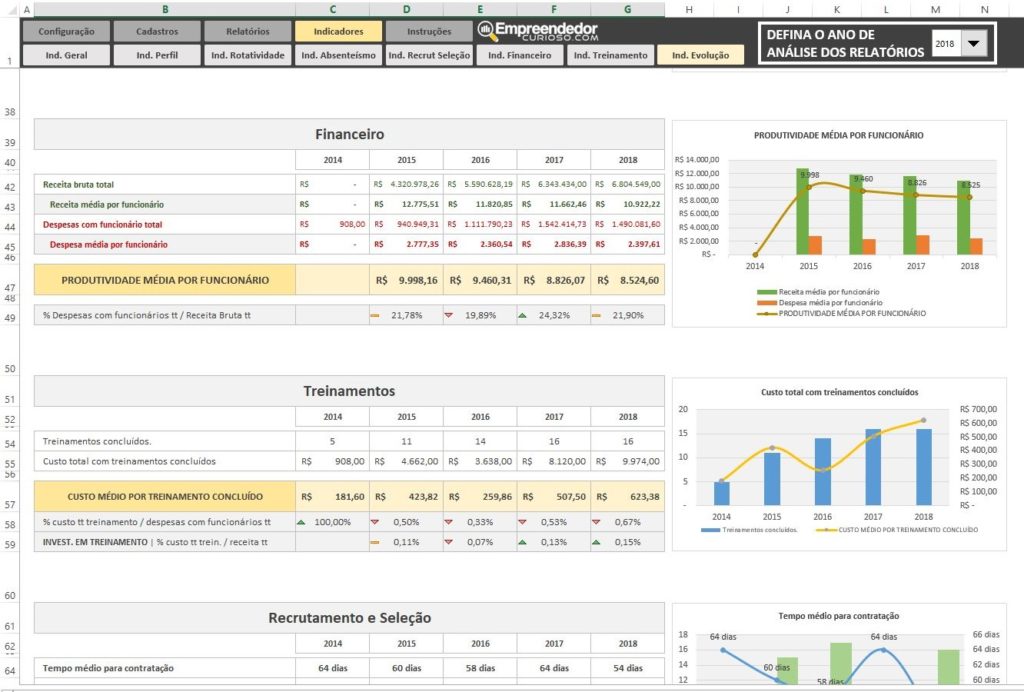
Task: Open the Cadastros tab
Action: 158,31
